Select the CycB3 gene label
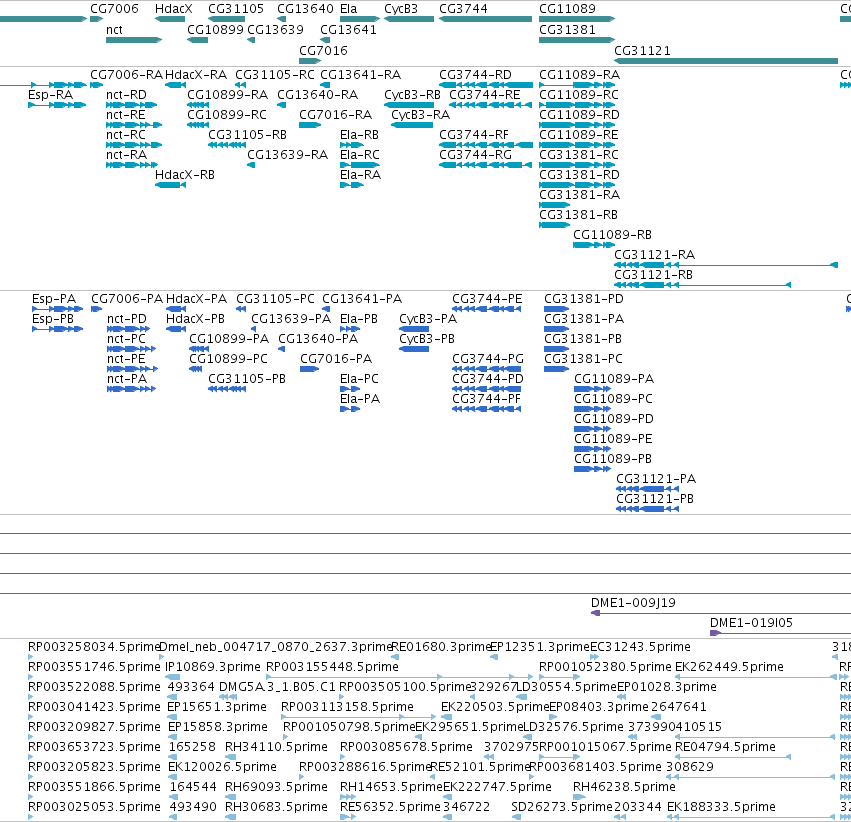Image resolution: width=851 pixels, height=822 pixels. click(x=401, y=9)
